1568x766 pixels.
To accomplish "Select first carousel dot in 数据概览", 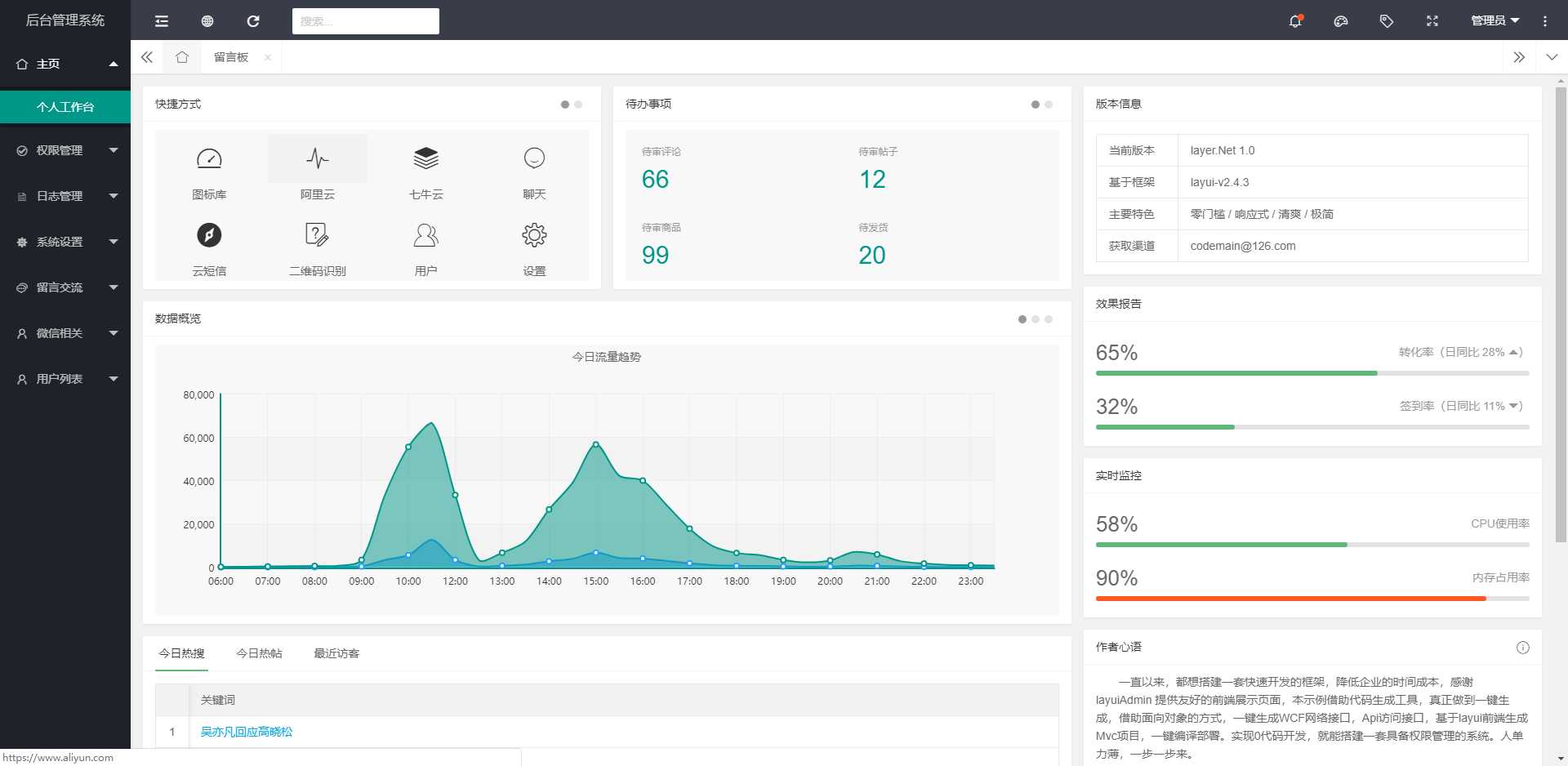I will (1022, 319).
